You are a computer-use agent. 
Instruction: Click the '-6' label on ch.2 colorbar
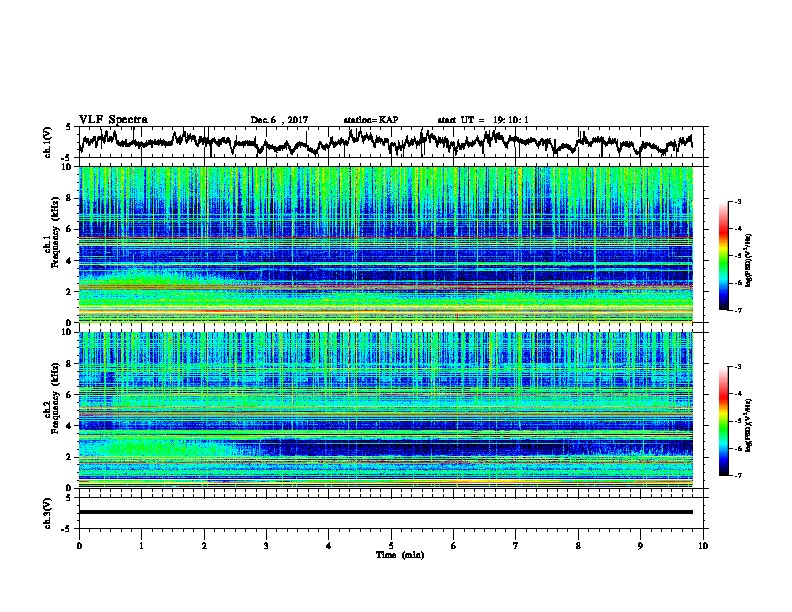737,448
